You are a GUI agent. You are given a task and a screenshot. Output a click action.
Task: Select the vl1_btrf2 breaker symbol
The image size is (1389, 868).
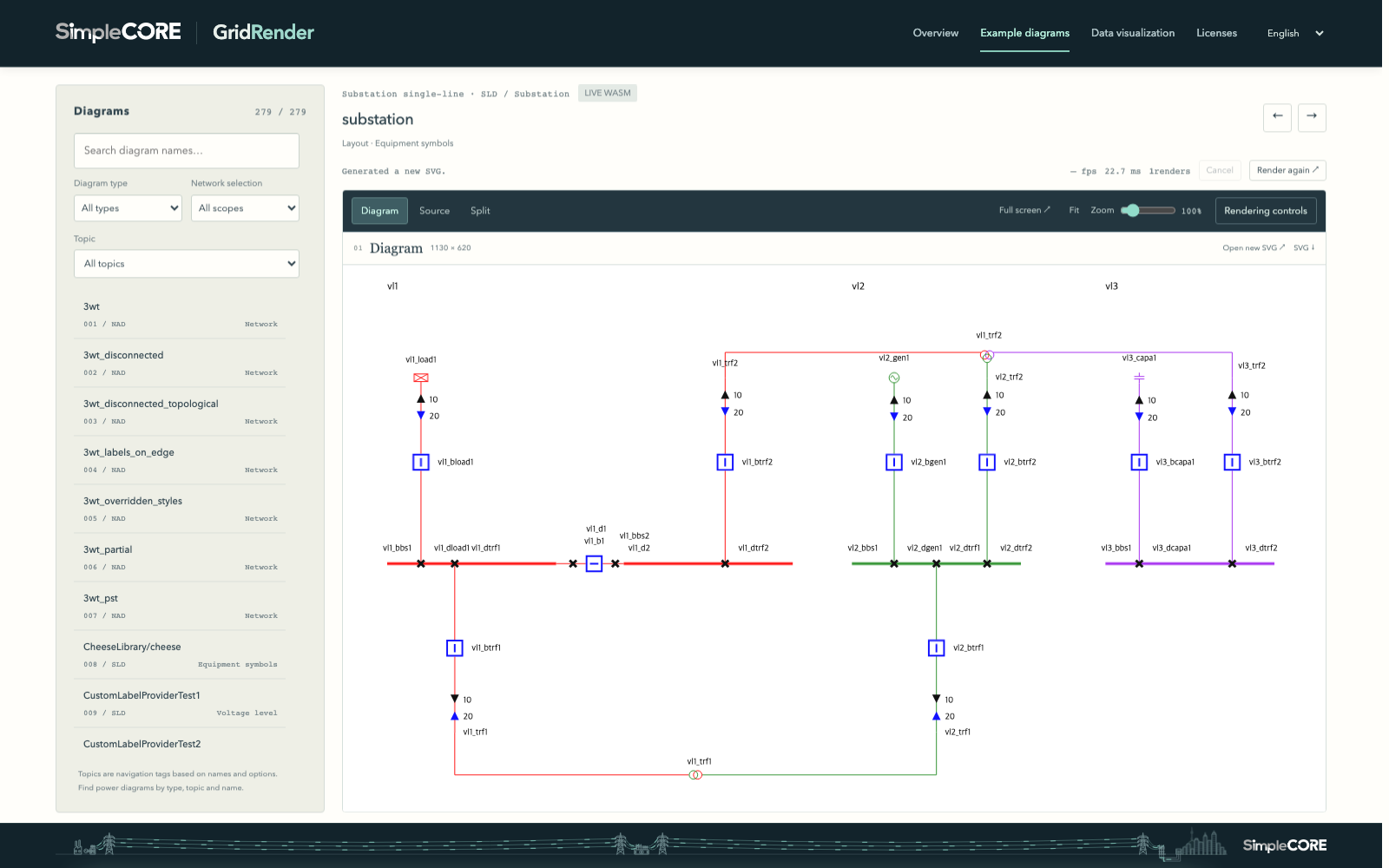pyautogui.click(x=725, y=463)
